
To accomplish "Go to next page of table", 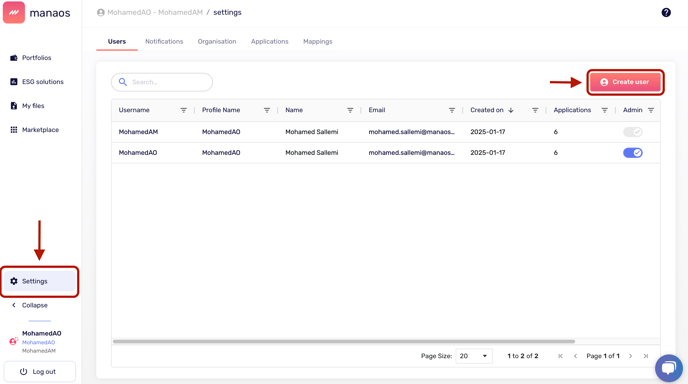I will click(x=631, y=356).
